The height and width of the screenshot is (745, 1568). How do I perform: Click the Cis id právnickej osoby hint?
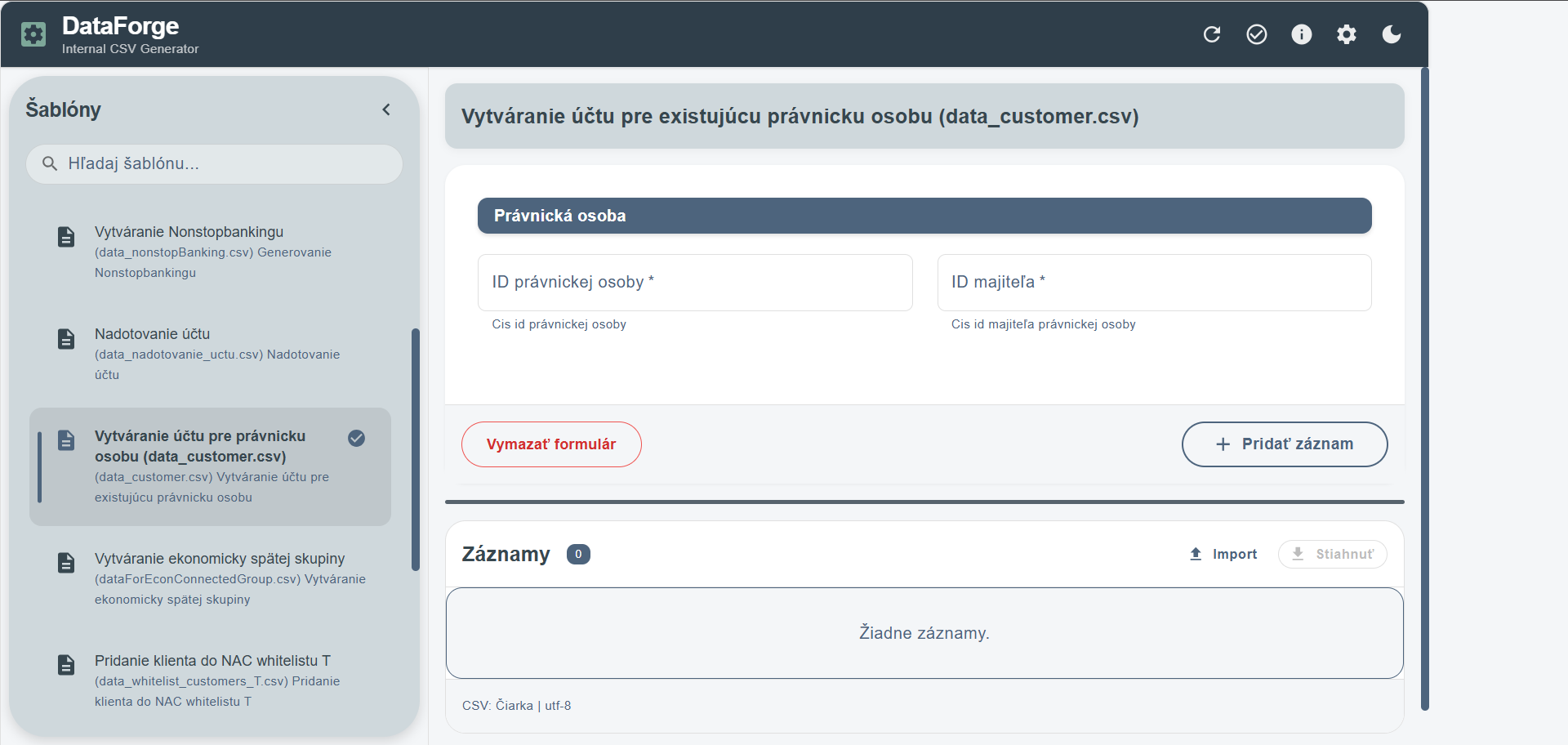(x=559, y=324)
